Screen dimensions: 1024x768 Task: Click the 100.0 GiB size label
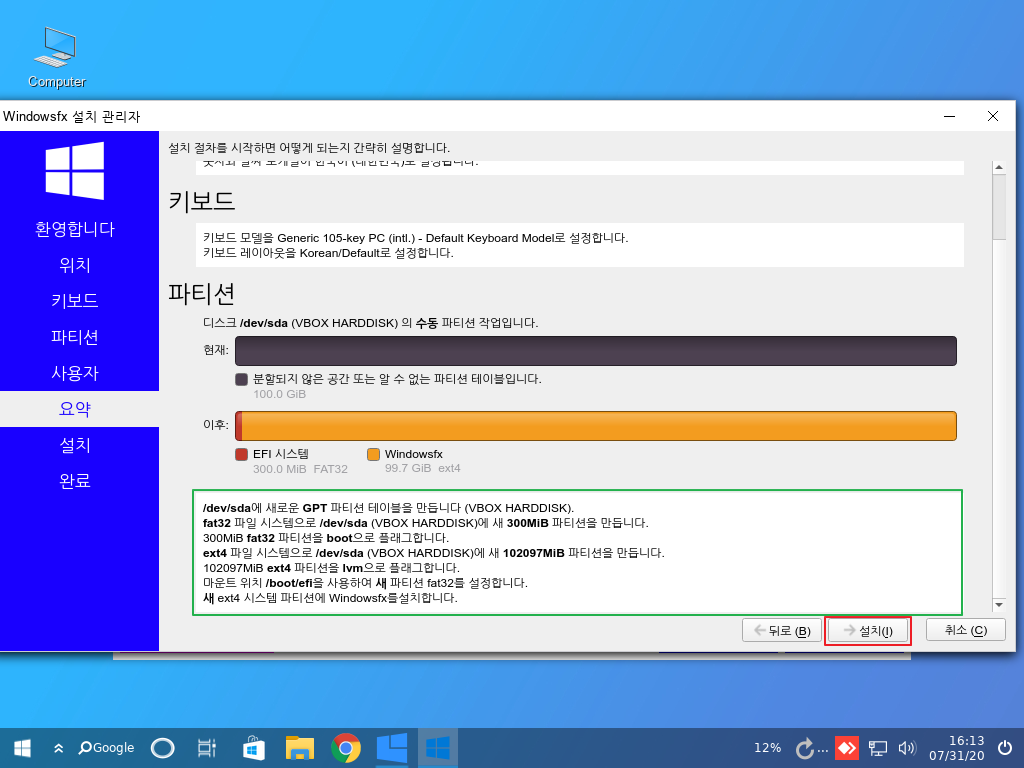[280, 394]
